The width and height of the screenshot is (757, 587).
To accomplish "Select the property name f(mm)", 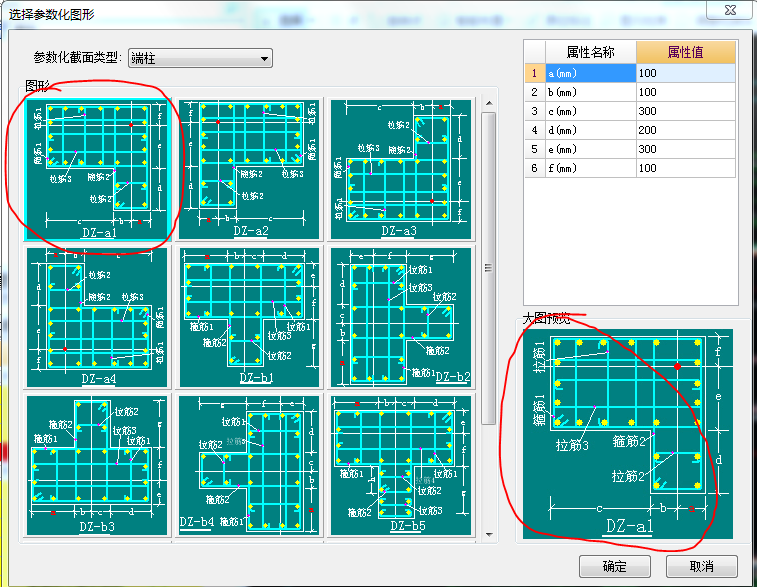I will [591, 168].
